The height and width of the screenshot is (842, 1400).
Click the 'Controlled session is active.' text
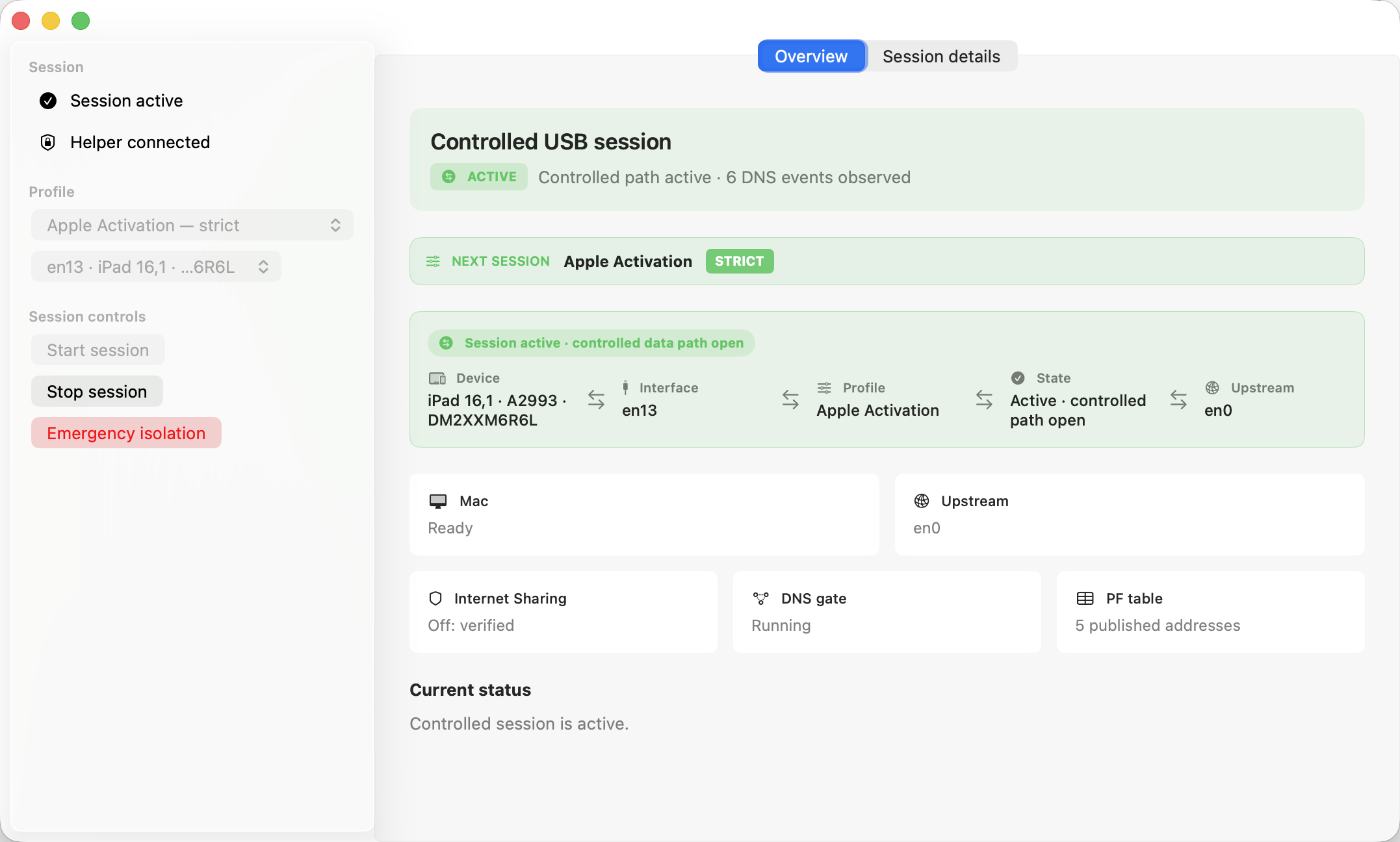coord(519,724)
